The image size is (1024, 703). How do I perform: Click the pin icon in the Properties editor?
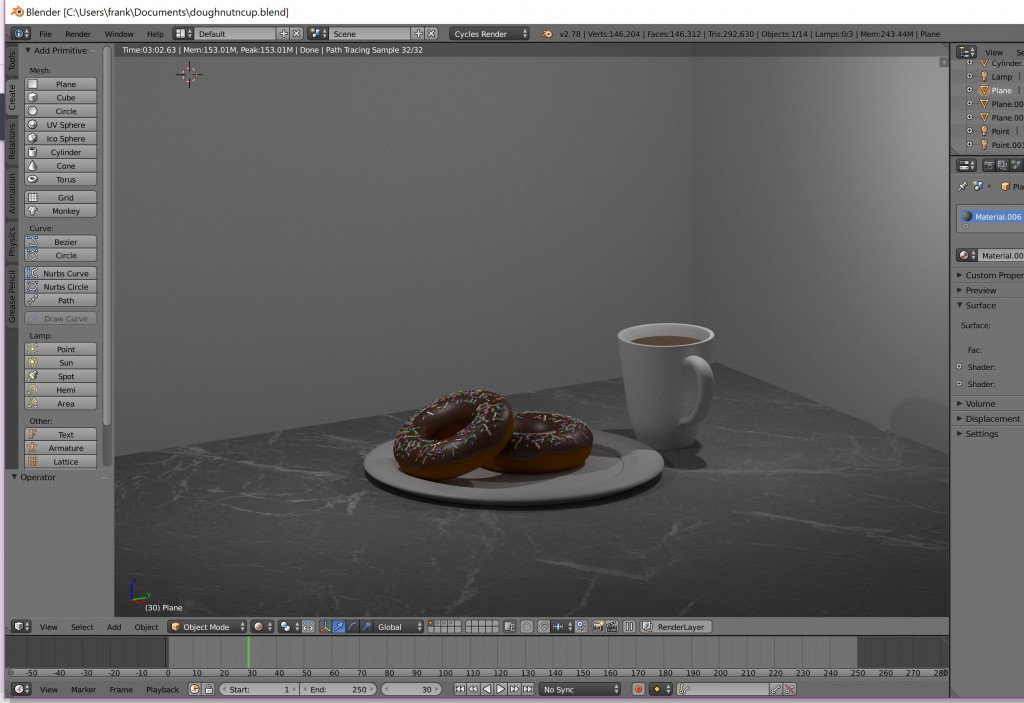click(964, 186)
